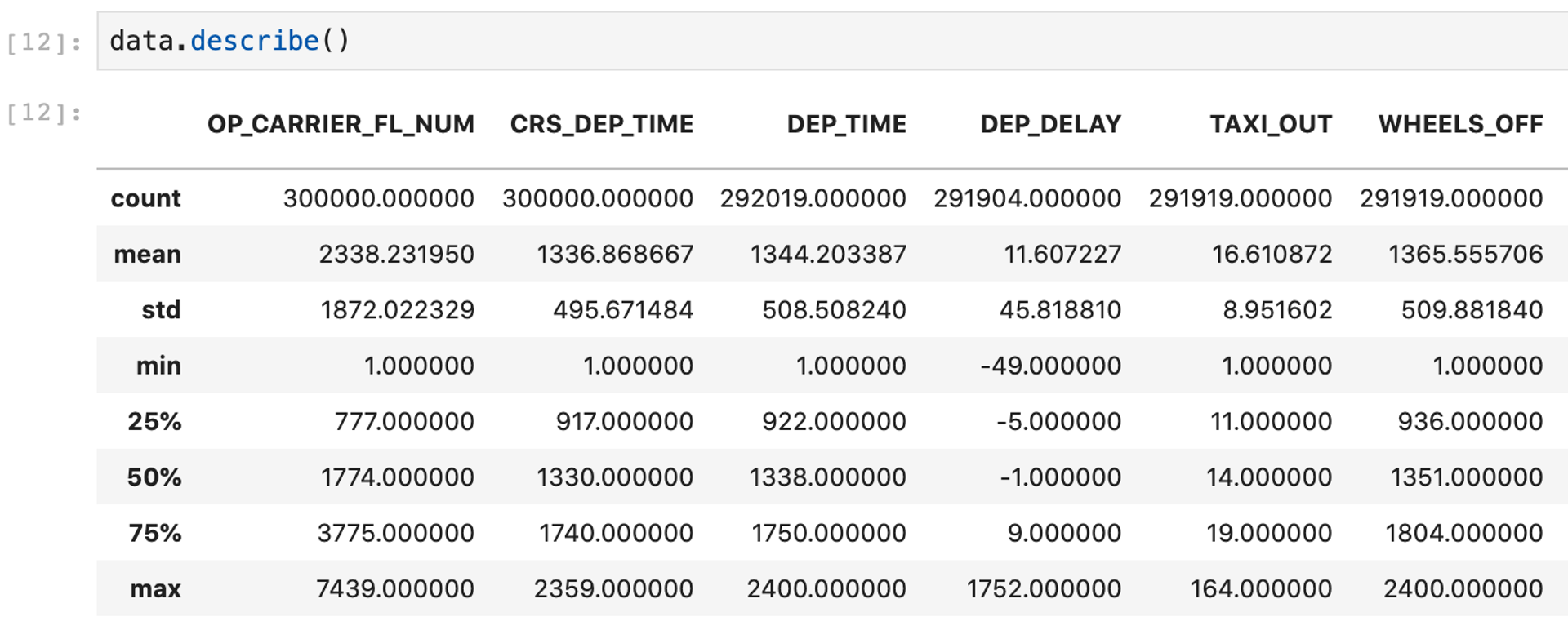Screen dimensions: 1568x630
Task: Click 75% value 1804.000000
Action: pos(1464,533)
